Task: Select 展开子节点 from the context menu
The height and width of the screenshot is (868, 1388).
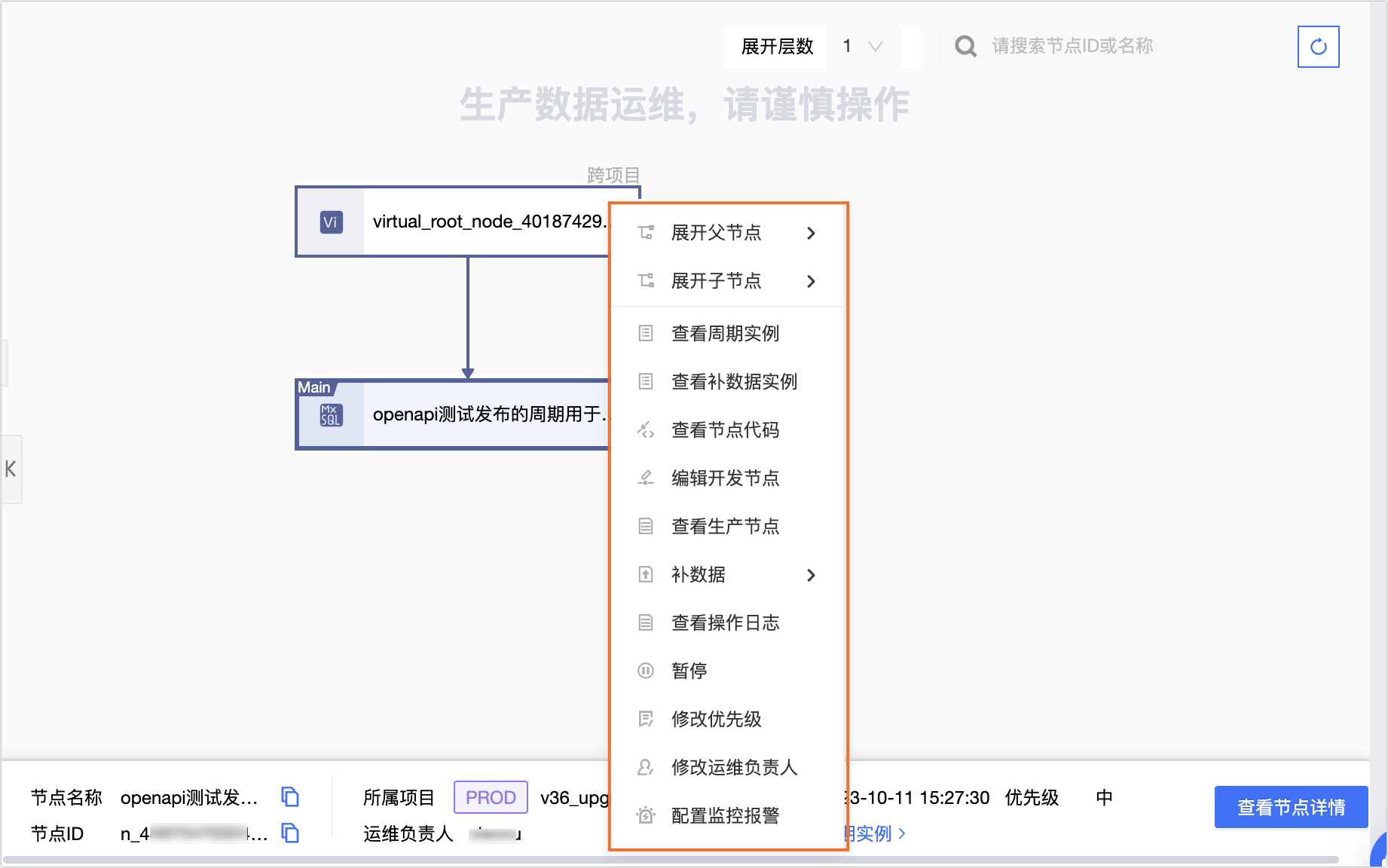Action: click(728, 281)
